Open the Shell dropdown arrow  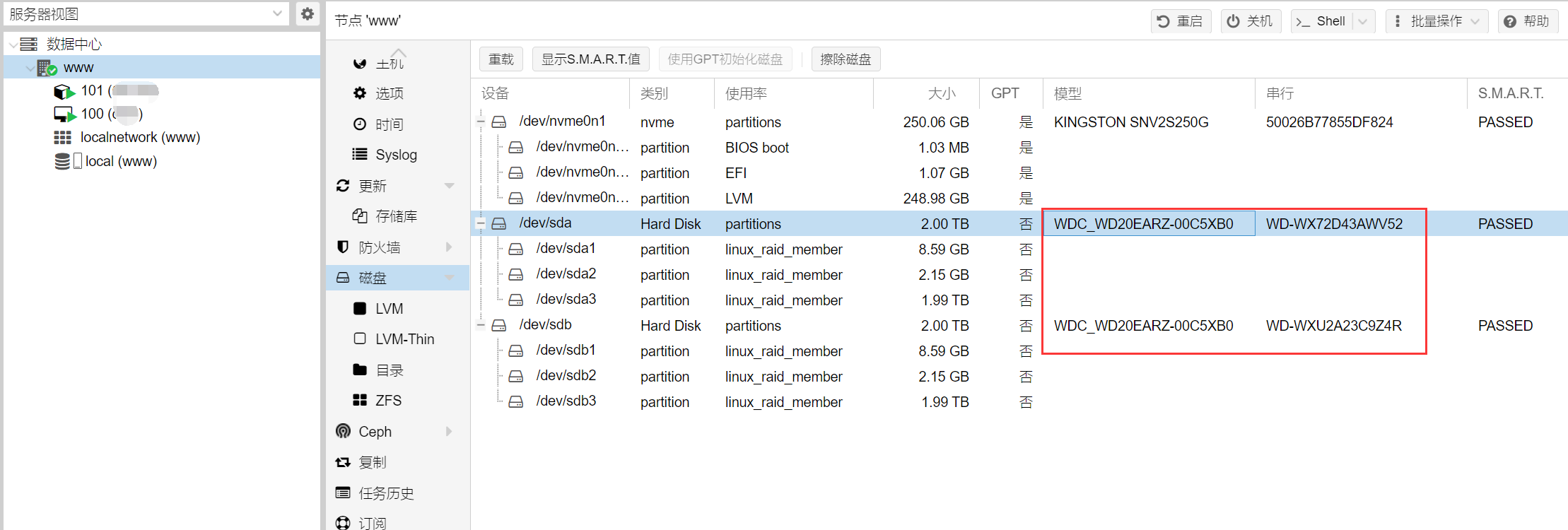1363,21
